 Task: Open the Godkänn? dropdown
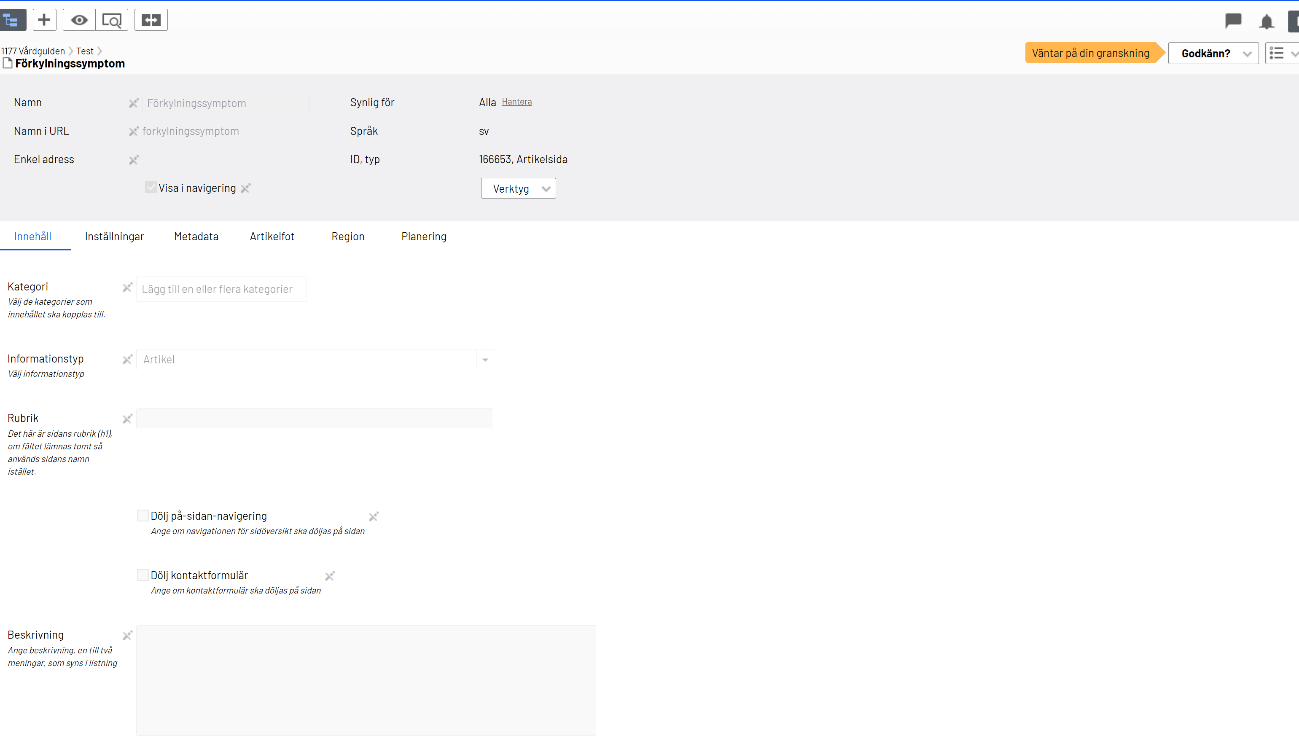1213,53
